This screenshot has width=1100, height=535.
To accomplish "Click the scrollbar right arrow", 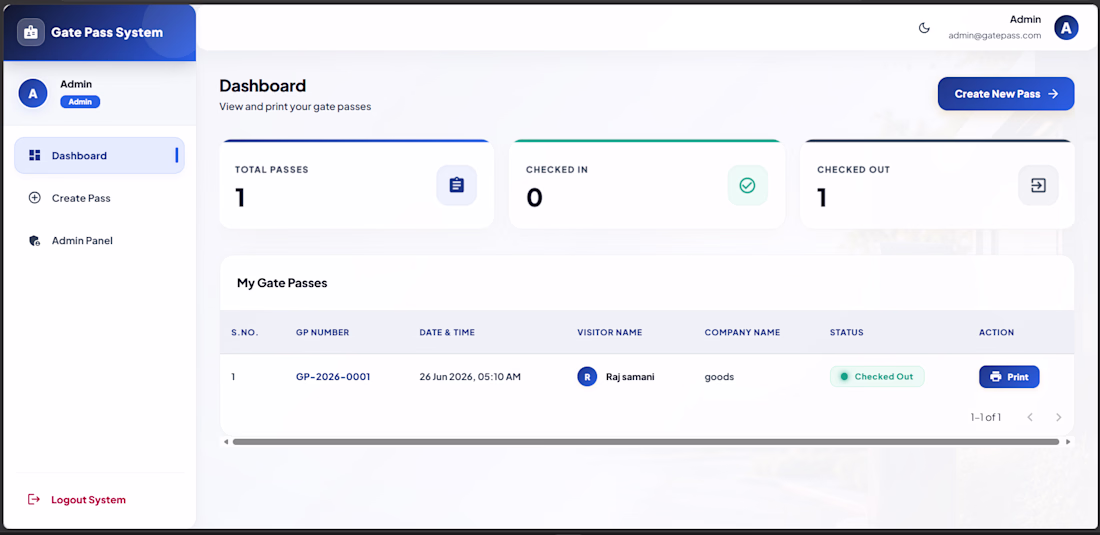I will pos(1068,442).
